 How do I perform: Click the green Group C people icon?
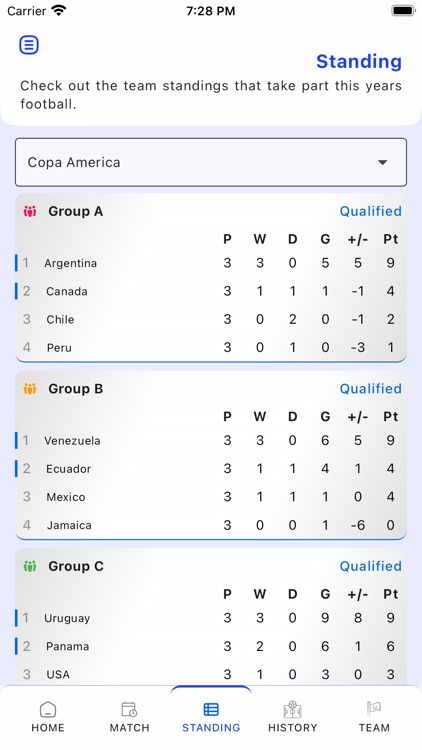coord(30,566)
